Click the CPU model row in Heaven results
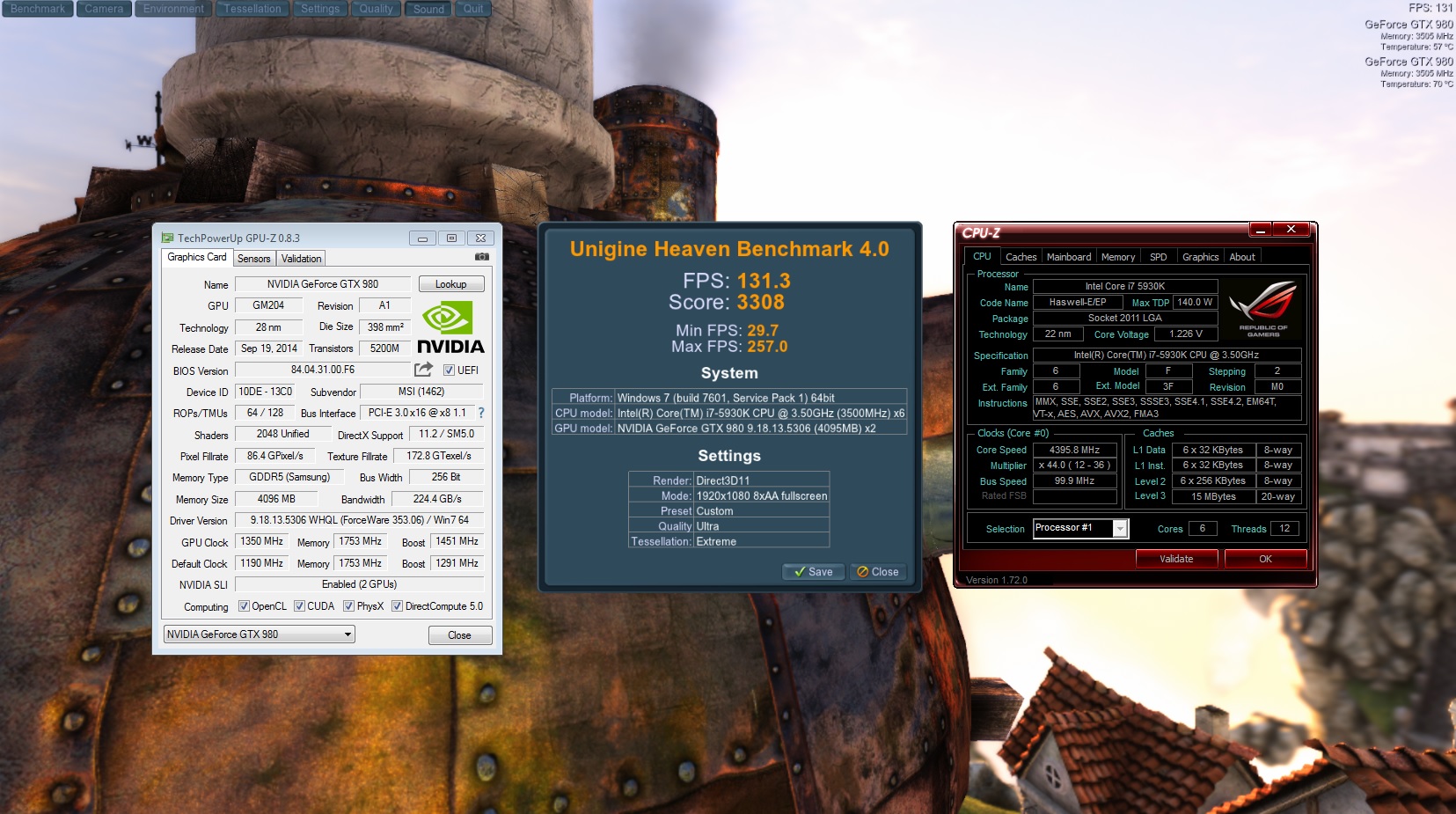Image resolution: width=1456 pixels, height=814 pixels. [x=729, y=413]
